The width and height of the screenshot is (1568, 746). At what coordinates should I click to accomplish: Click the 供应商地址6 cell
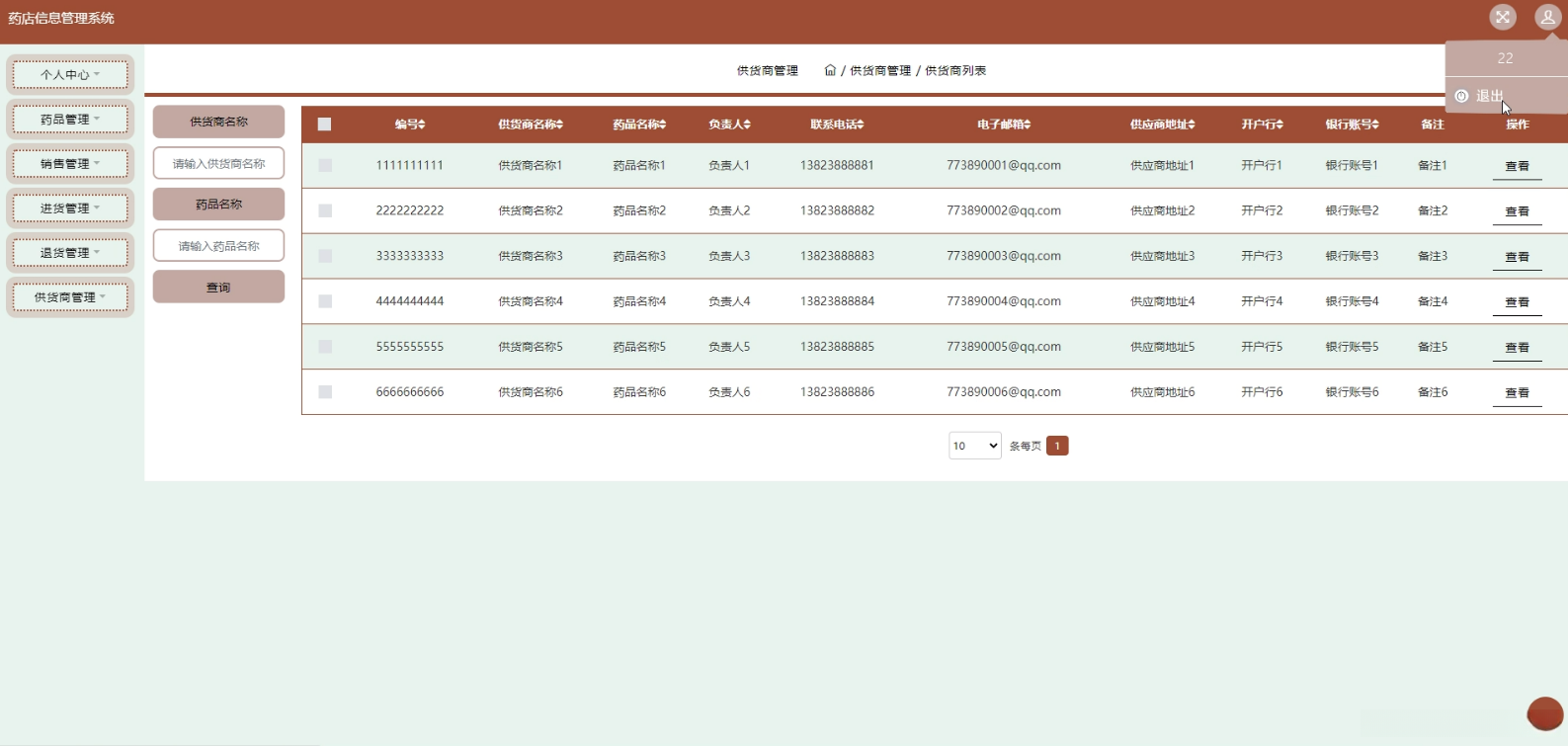1163,393
